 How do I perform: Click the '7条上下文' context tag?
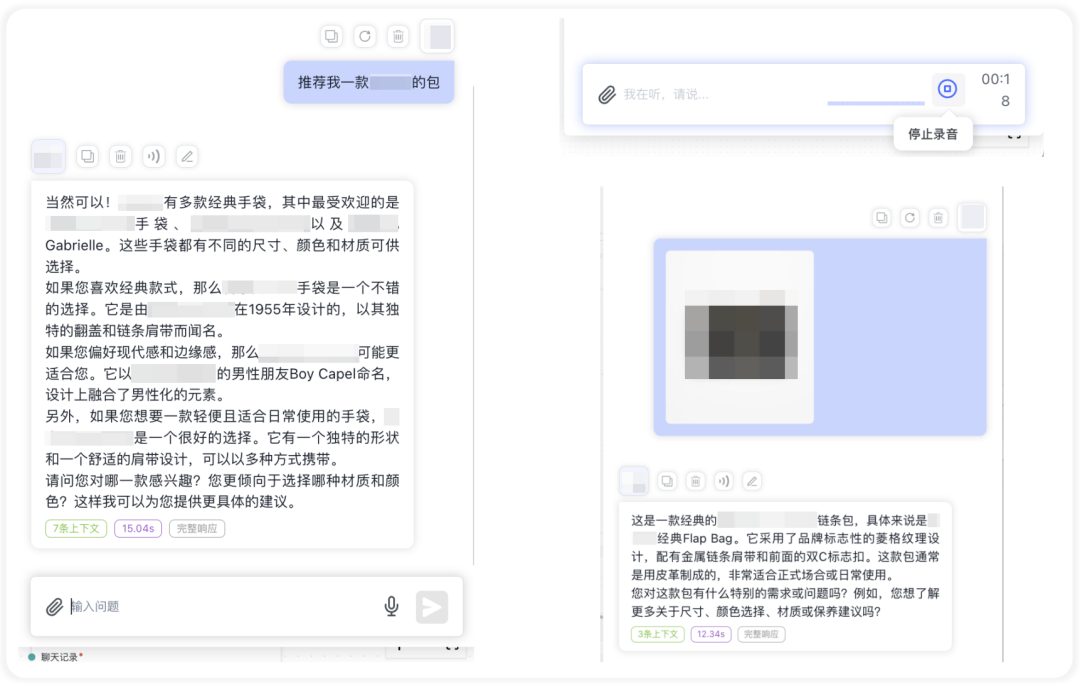point(76,528)
